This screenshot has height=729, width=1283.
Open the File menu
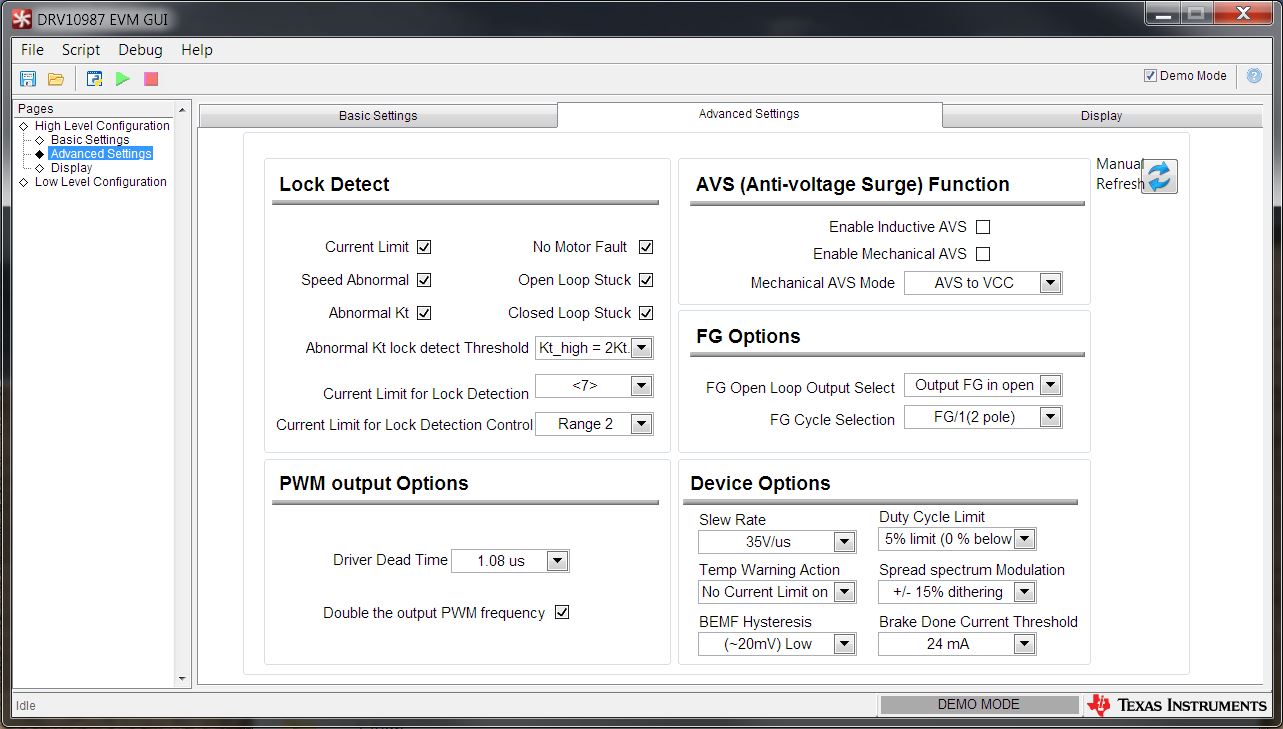32,50
